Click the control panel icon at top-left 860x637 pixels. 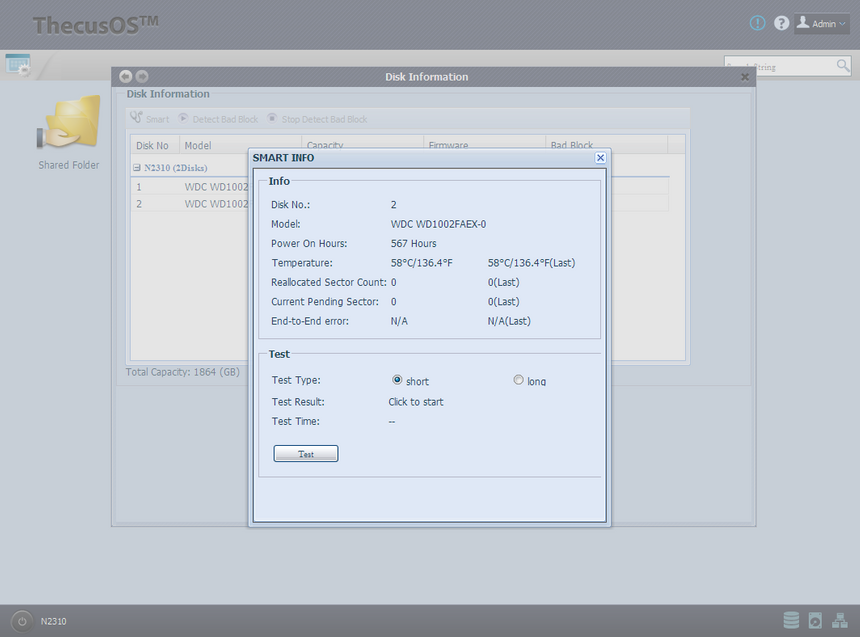coord(18,64)
